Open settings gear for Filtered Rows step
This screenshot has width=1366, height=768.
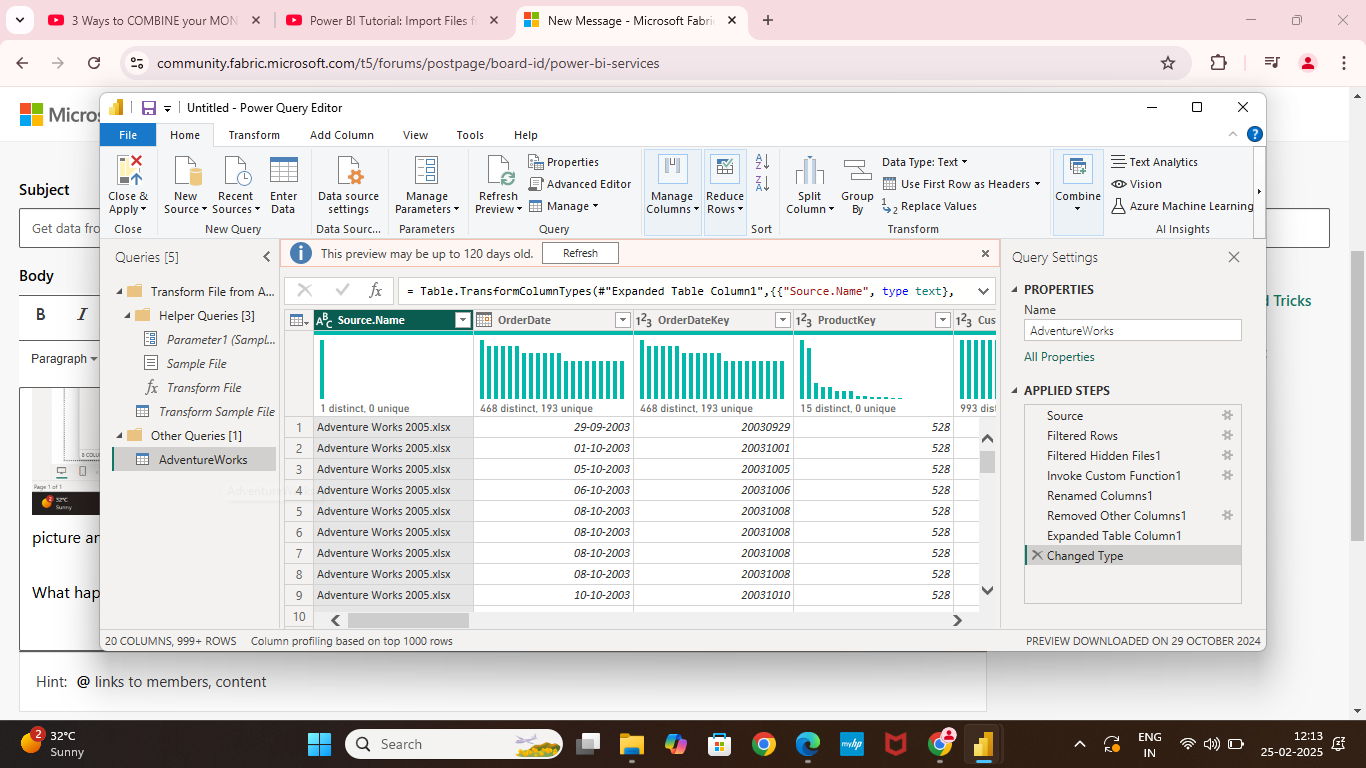[x=1228, y=435]
